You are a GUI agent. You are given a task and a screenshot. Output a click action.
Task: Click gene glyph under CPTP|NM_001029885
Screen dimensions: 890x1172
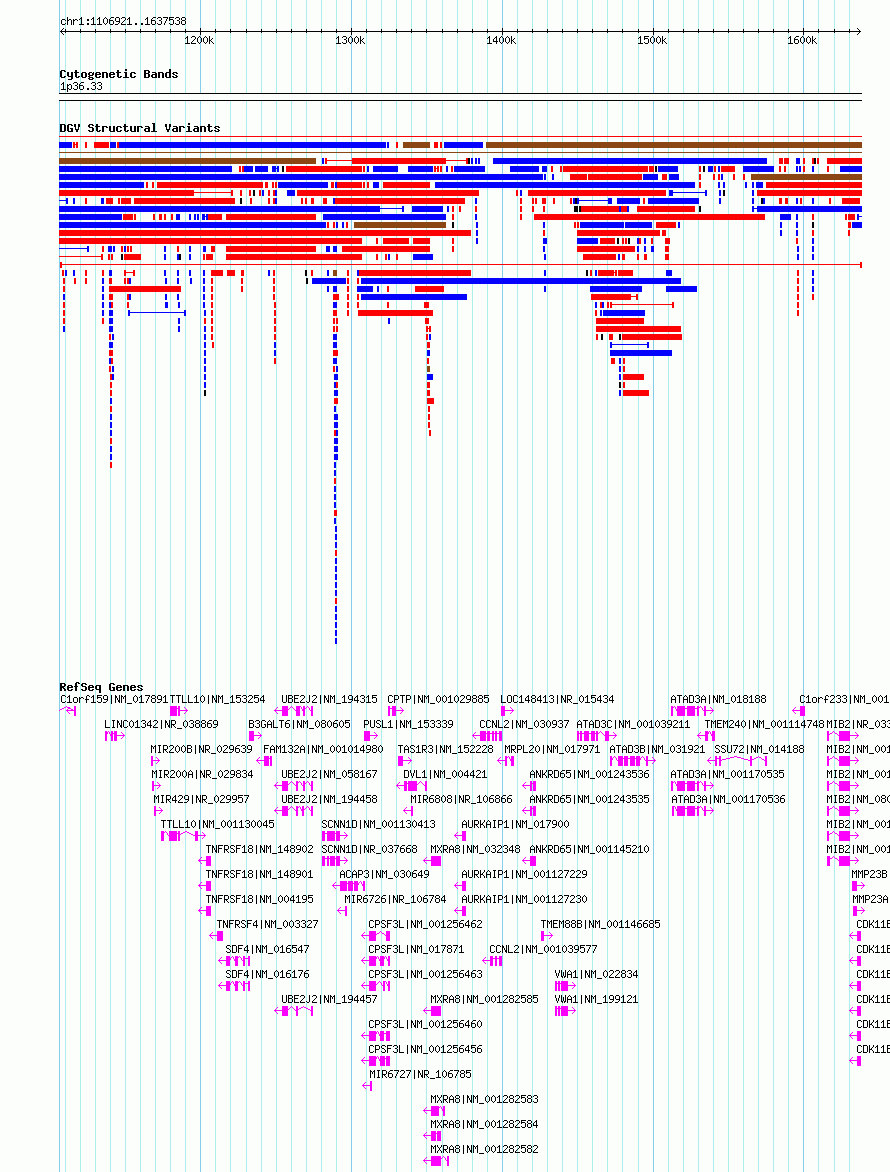(x=395, y=711)
